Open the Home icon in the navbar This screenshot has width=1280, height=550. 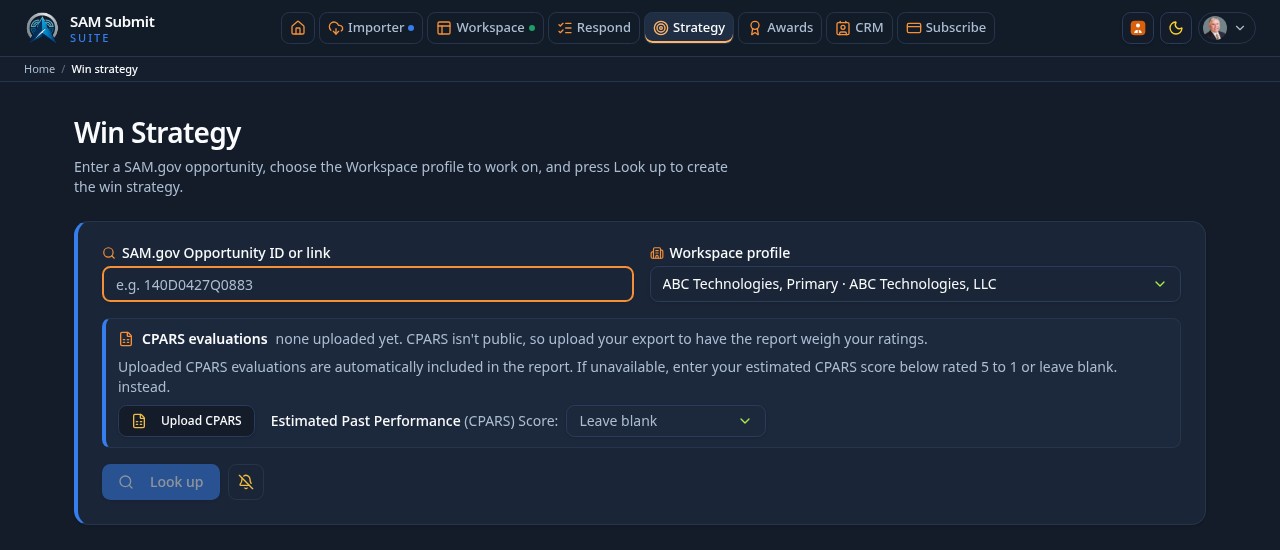[298, 28]
